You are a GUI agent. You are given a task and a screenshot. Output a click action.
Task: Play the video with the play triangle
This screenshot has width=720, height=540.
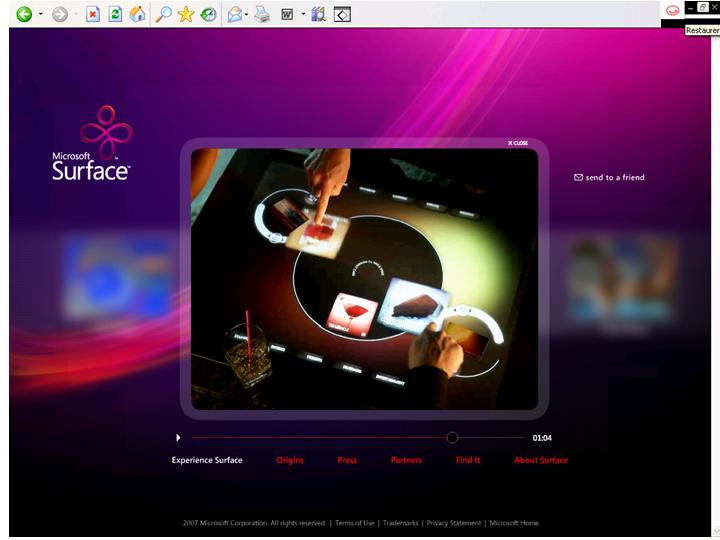[x=178, y=438]
